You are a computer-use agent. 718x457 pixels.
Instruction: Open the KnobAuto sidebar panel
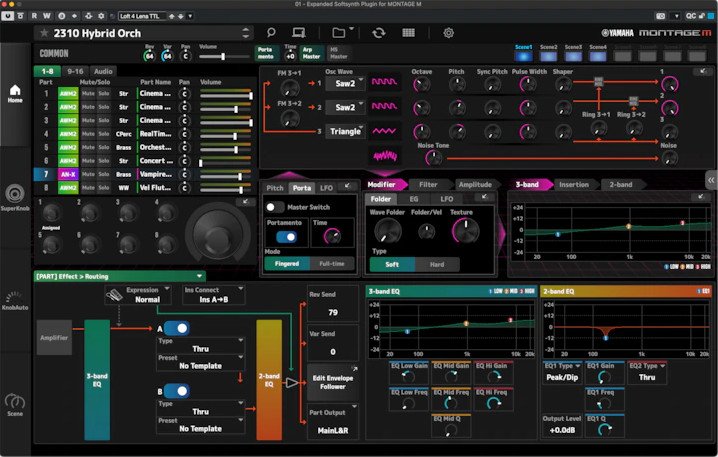[x=15, y=300]
